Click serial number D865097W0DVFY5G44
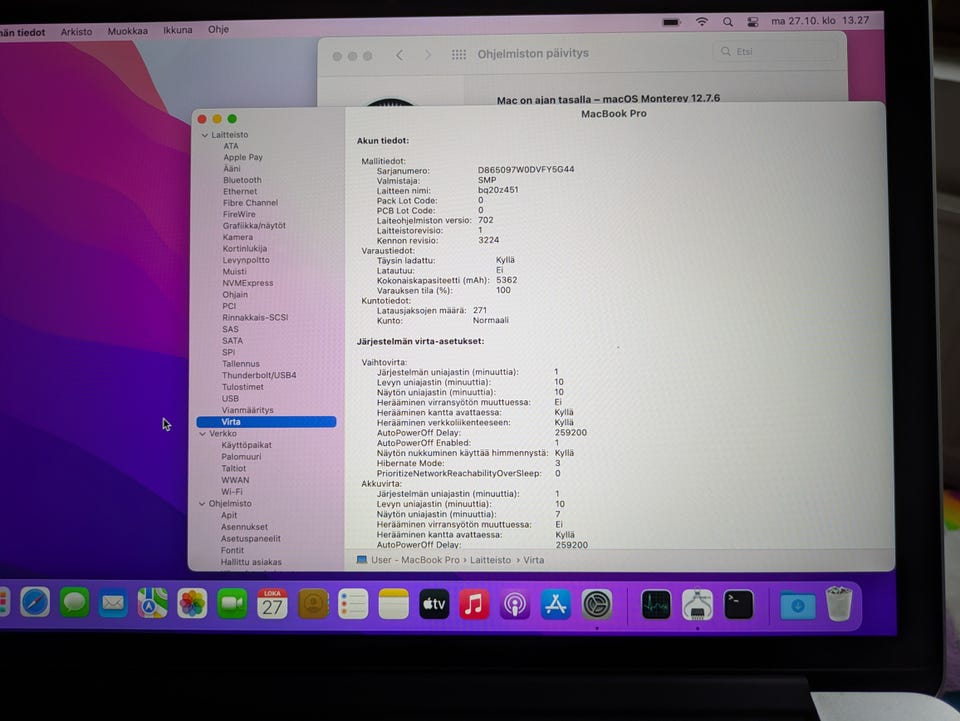The width and height of the screenshot is (960, 721). (526, 170)
